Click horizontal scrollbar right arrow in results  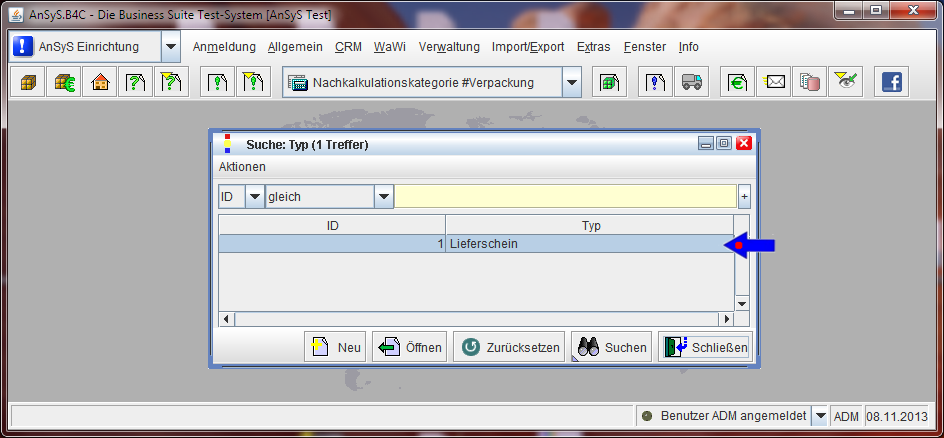(727, 319)
